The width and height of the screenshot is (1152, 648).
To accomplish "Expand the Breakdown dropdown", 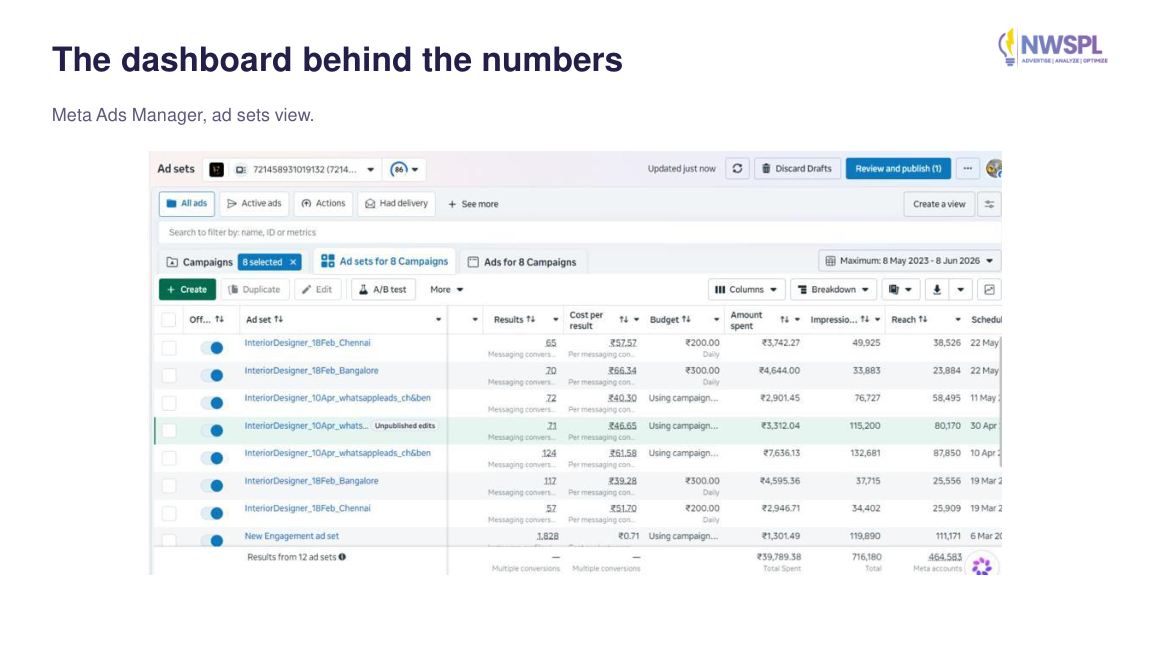I will click(x=833, y=289).
